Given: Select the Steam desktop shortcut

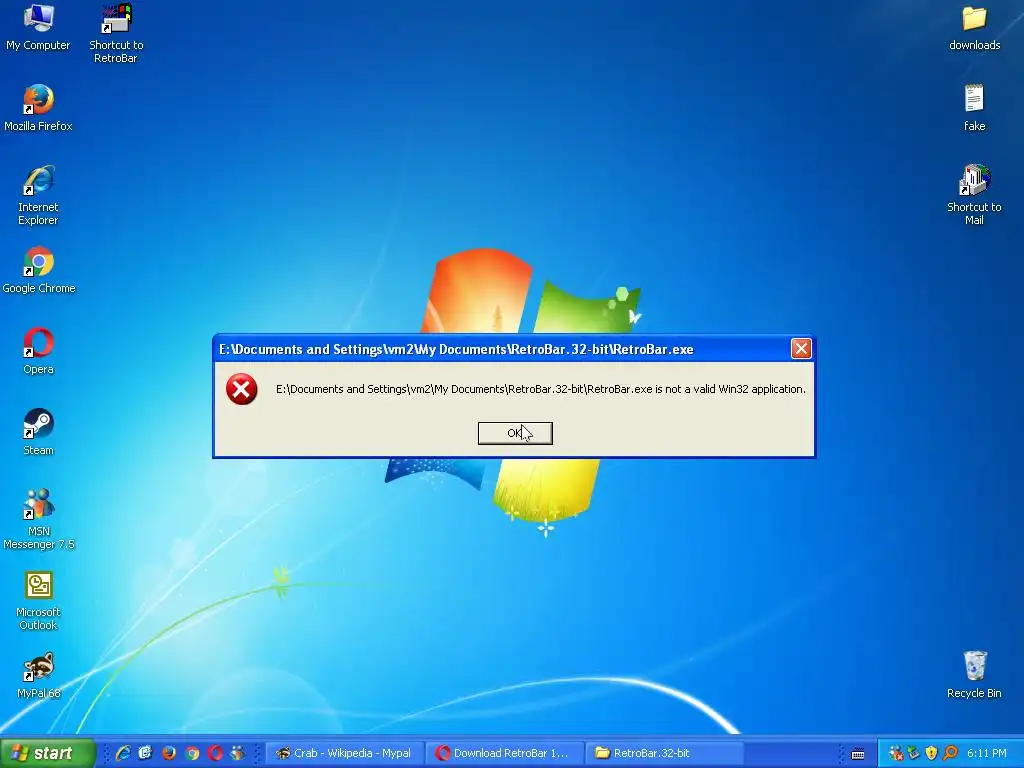Looking at the screenshot, I should pos(39,432).
